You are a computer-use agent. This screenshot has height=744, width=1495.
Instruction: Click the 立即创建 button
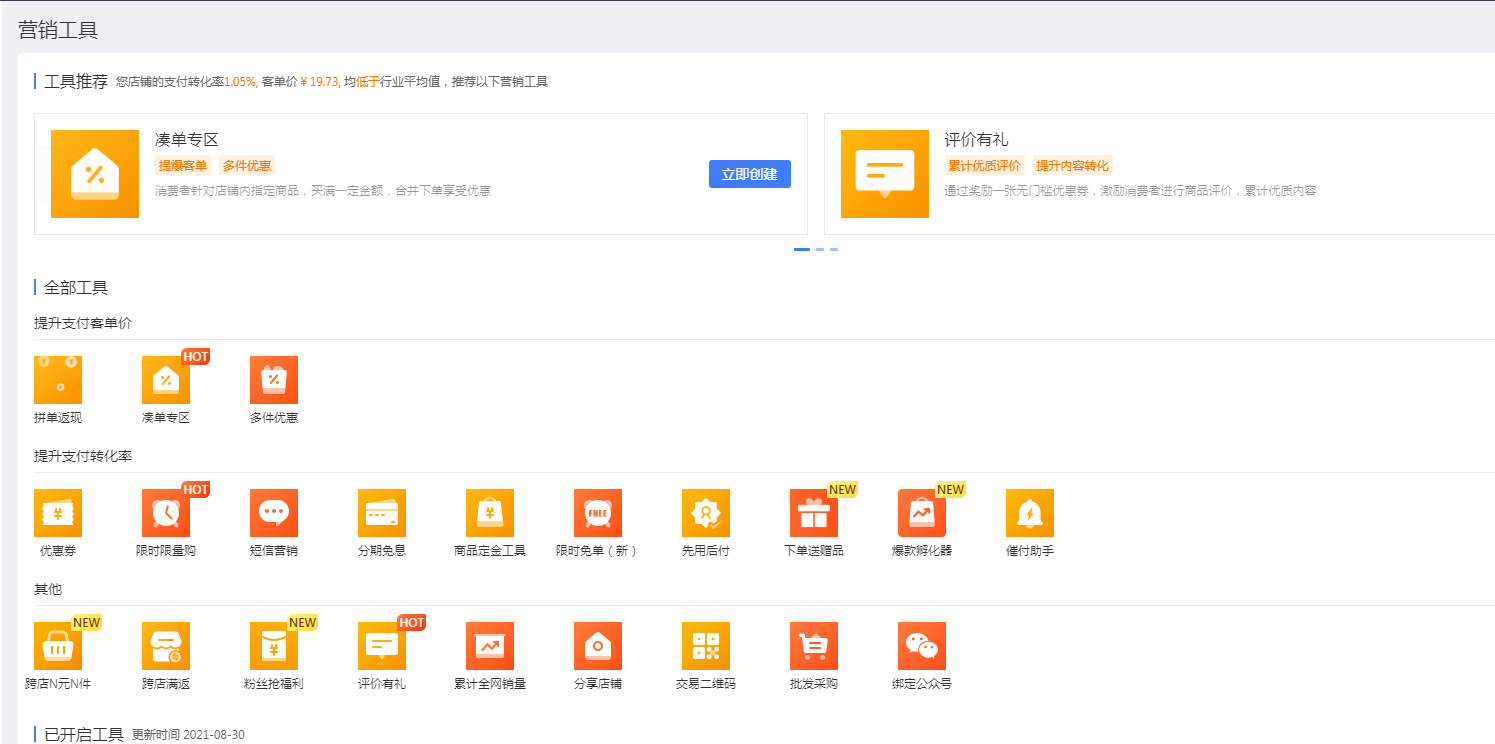pyautogui.click(x=750, y=174)
